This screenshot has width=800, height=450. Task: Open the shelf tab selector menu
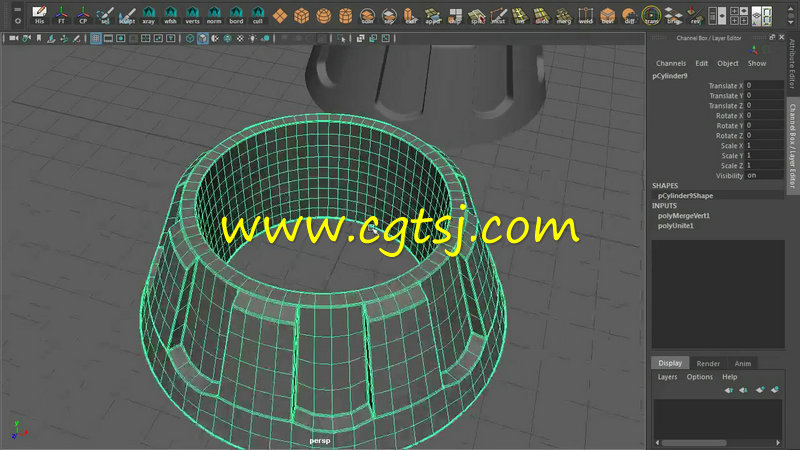(x=18, y=9)
